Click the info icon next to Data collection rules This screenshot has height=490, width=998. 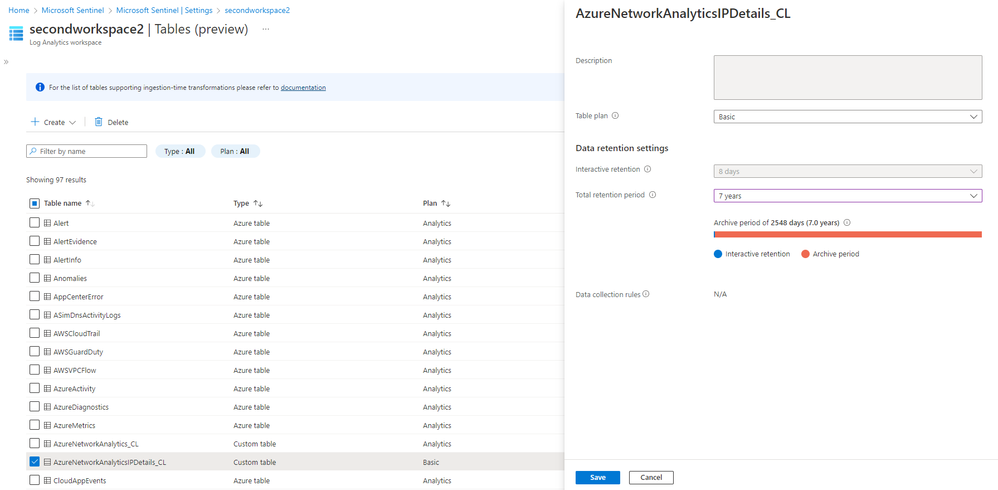pyautogui.click(x=646, y=294)
